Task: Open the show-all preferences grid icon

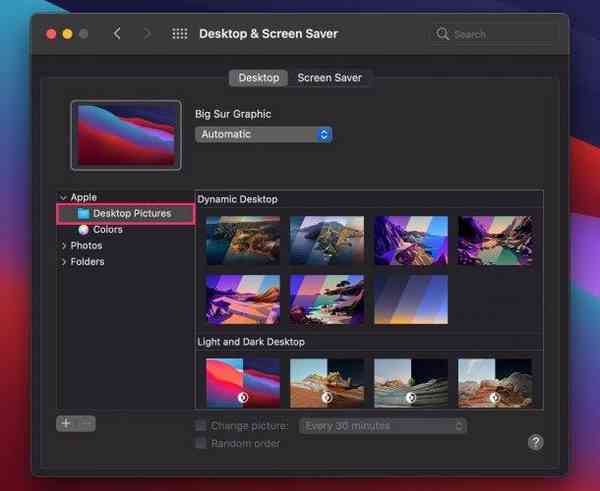Action: tap(180, 34)
